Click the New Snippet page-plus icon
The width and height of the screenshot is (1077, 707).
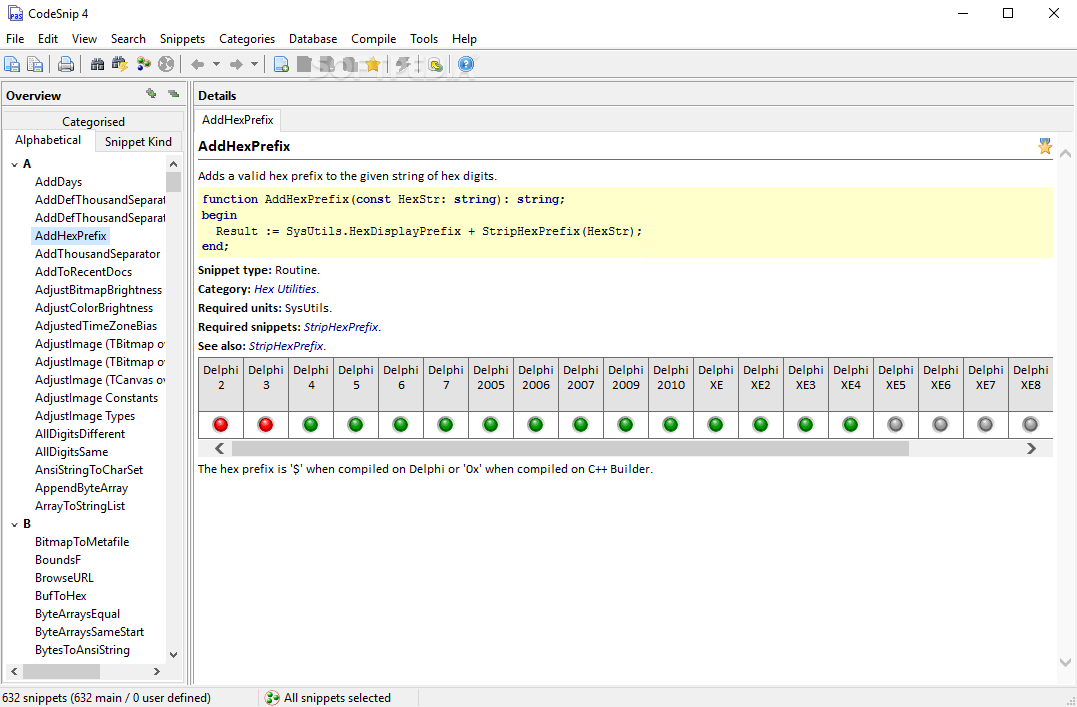281,65
